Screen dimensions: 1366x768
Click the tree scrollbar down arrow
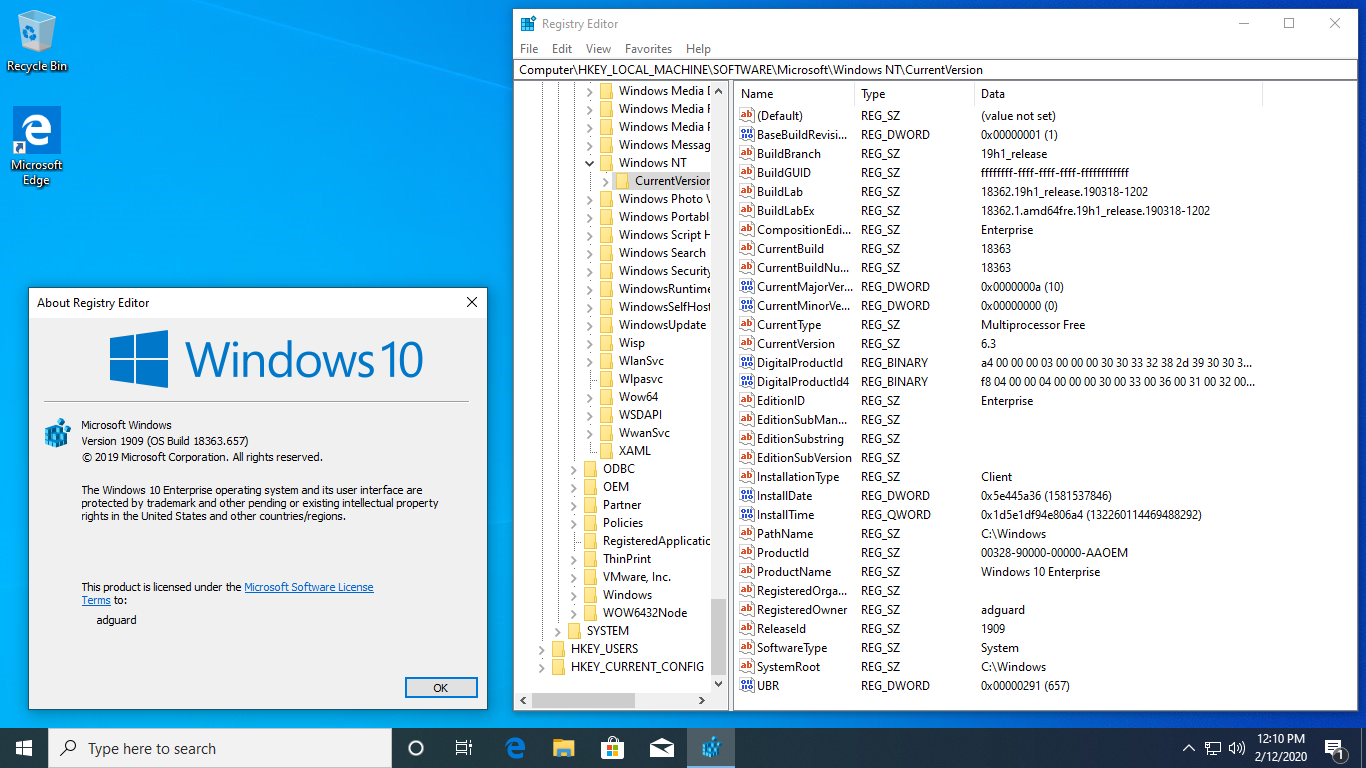pos(718,684)
